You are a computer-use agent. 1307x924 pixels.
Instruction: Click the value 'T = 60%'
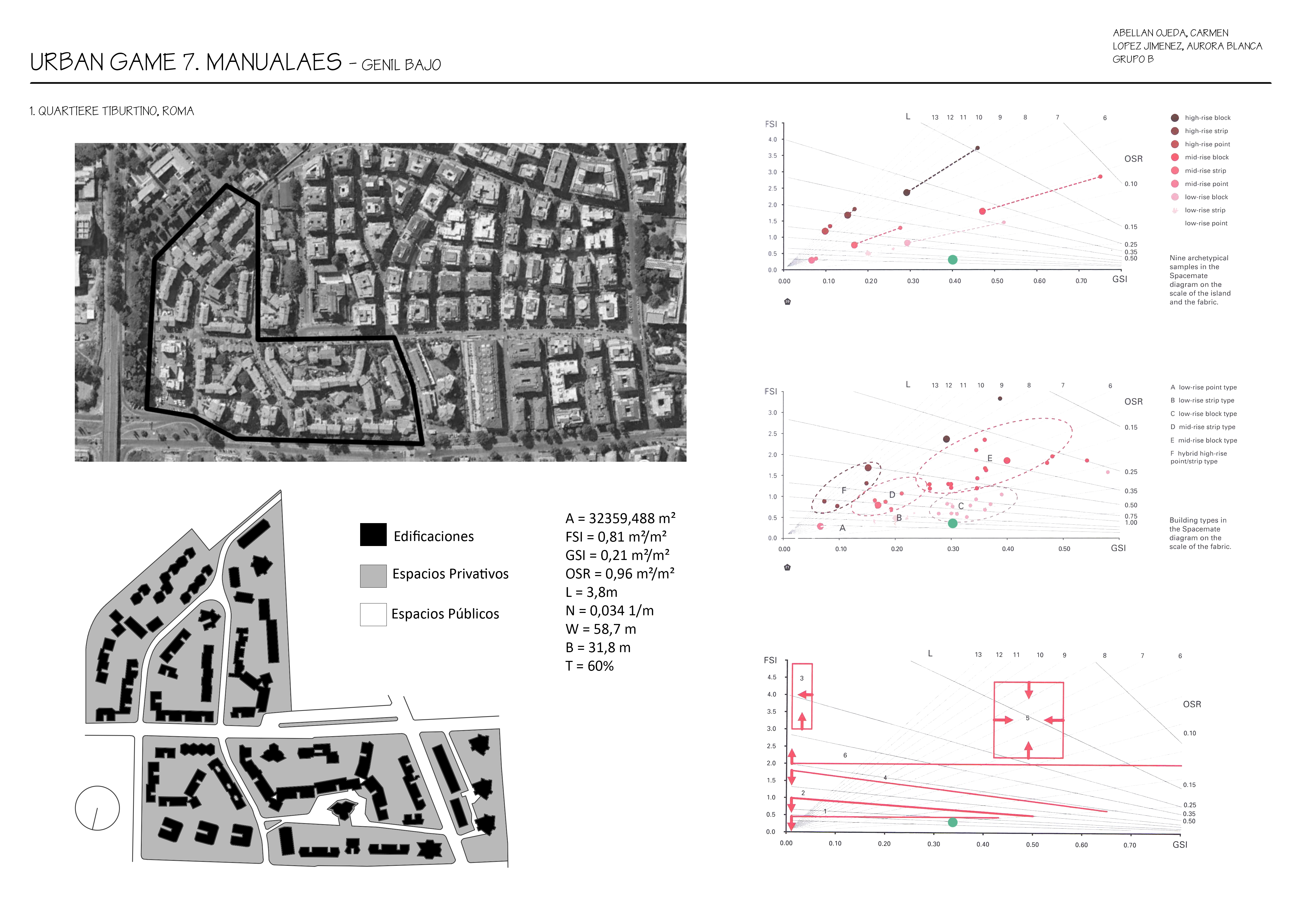(590, 666)
